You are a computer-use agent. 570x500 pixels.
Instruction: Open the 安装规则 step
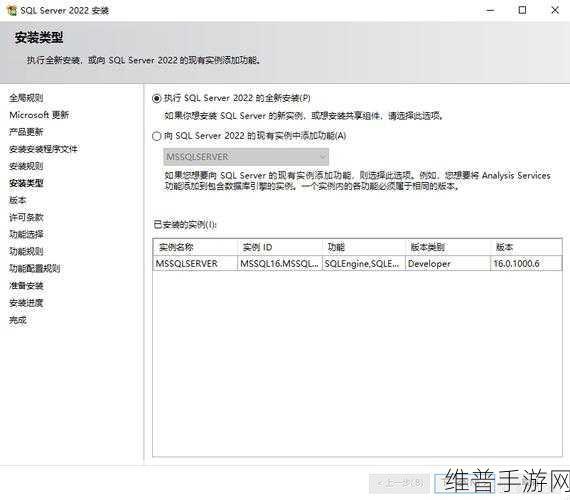26,166
